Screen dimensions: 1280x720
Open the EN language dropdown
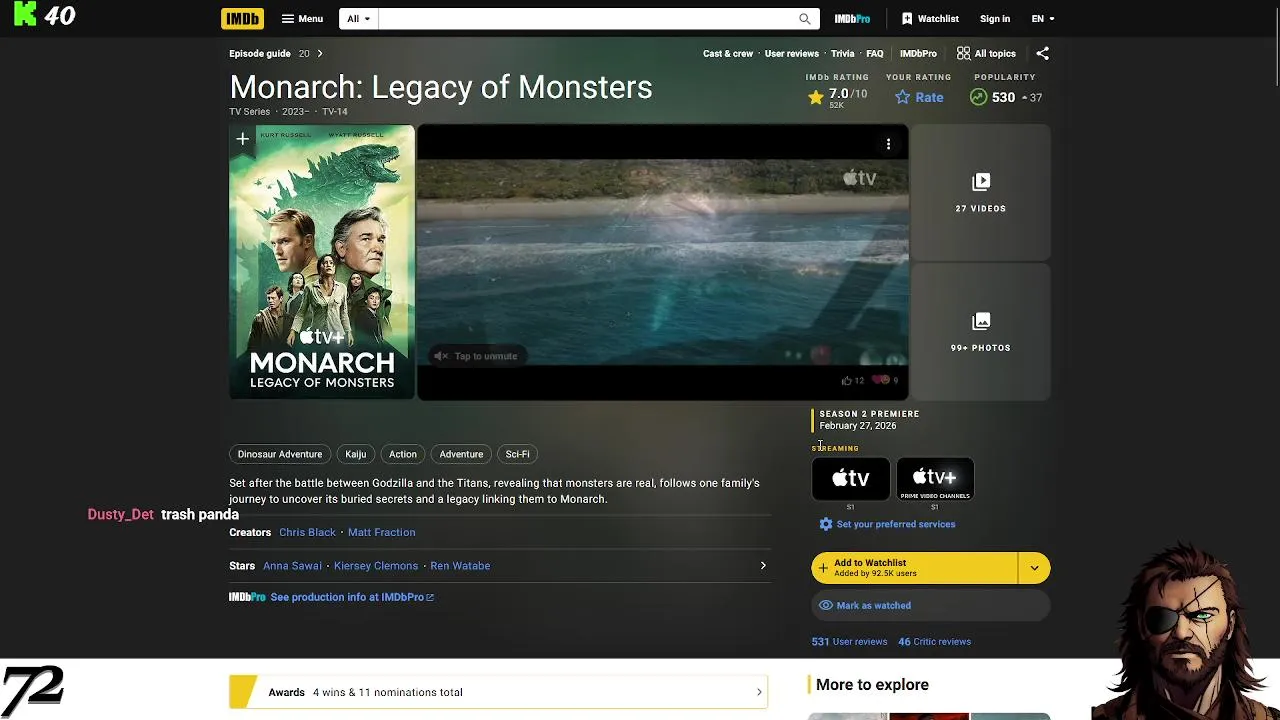pyautogui.click(x=1043, y=18)
